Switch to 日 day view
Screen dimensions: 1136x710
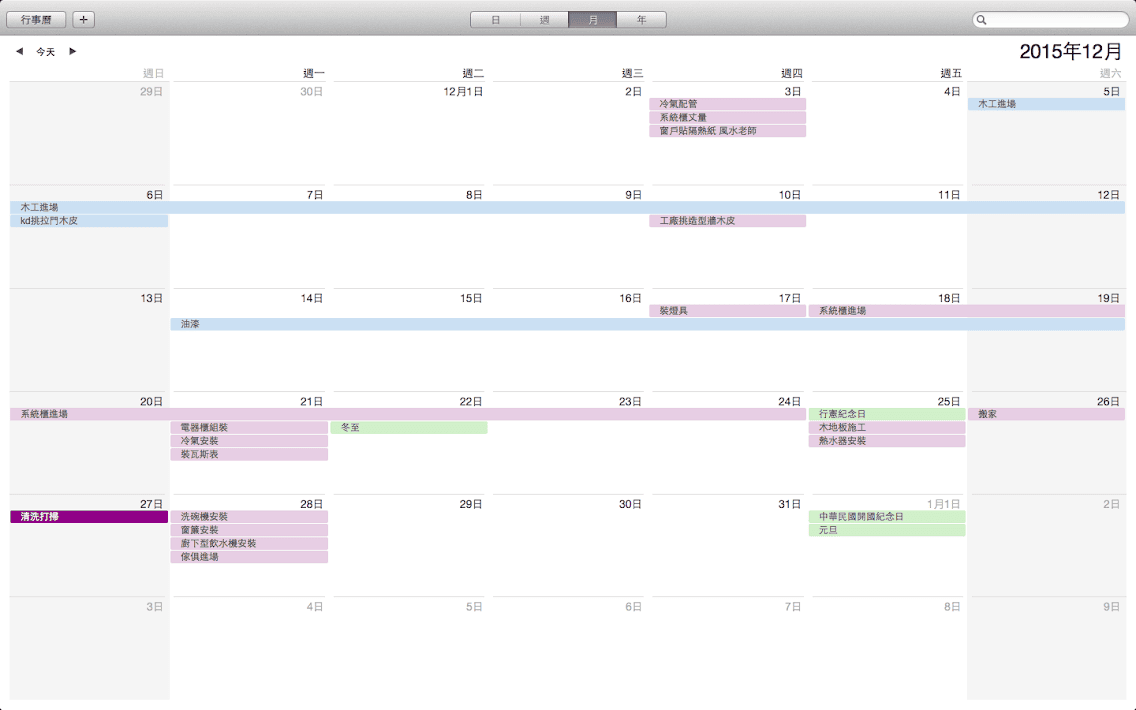495,19
